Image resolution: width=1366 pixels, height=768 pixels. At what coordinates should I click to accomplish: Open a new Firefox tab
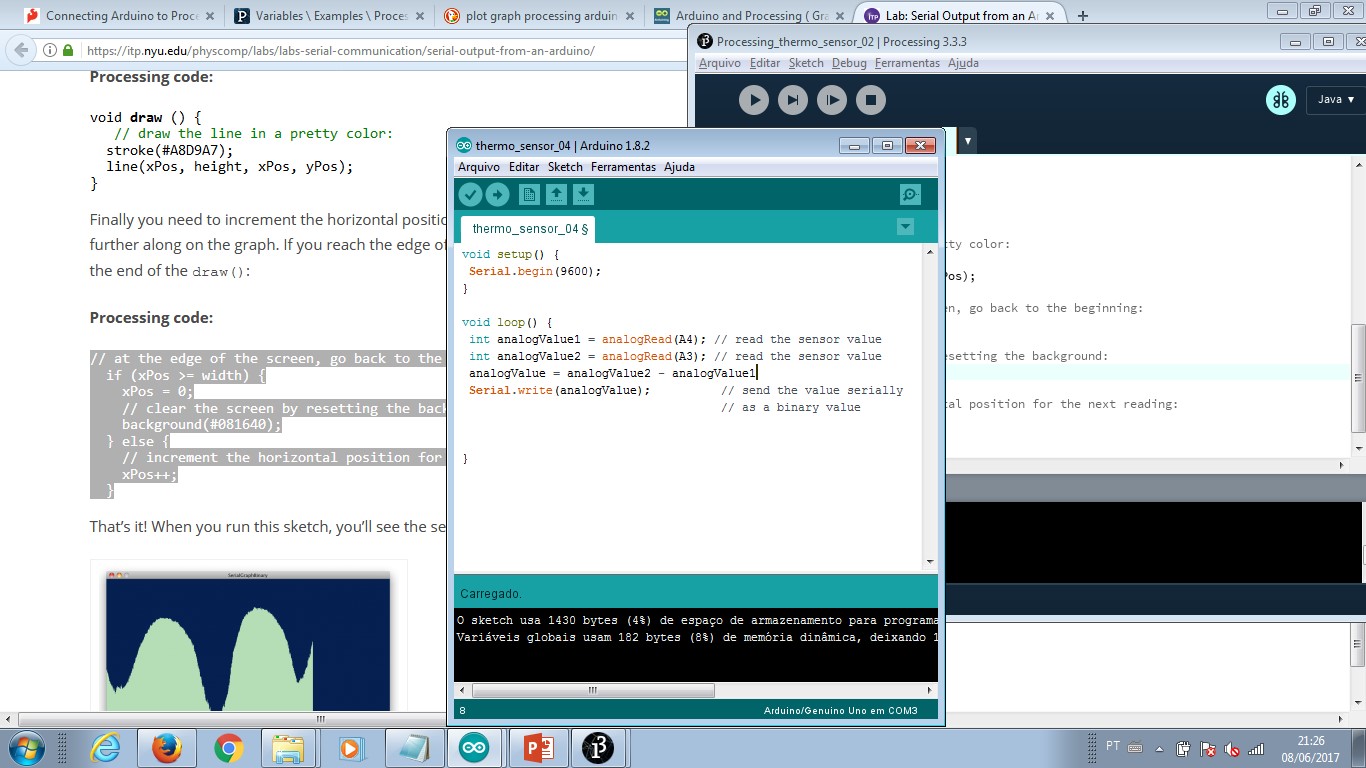coord(1082,16)
